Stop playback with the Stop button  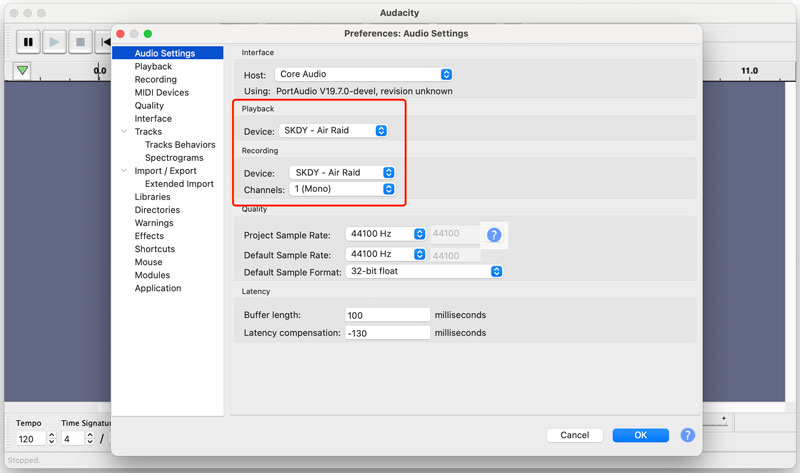[x=80, y=42]
